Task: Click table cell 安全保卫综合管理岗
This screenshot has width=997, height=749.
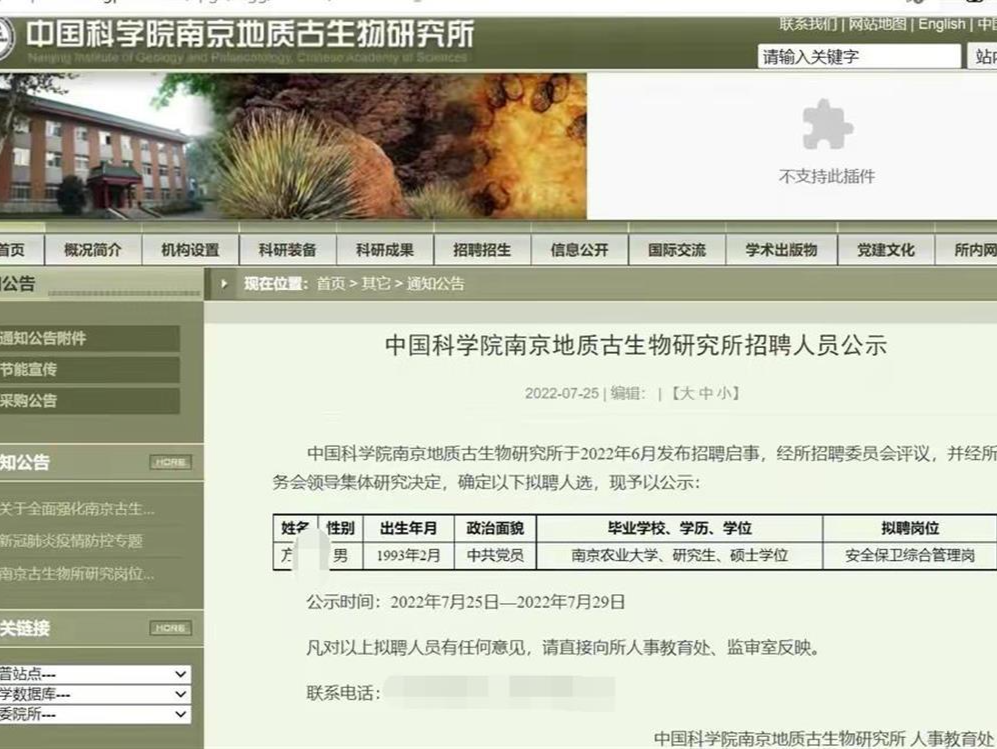Action: coord(910,555)
